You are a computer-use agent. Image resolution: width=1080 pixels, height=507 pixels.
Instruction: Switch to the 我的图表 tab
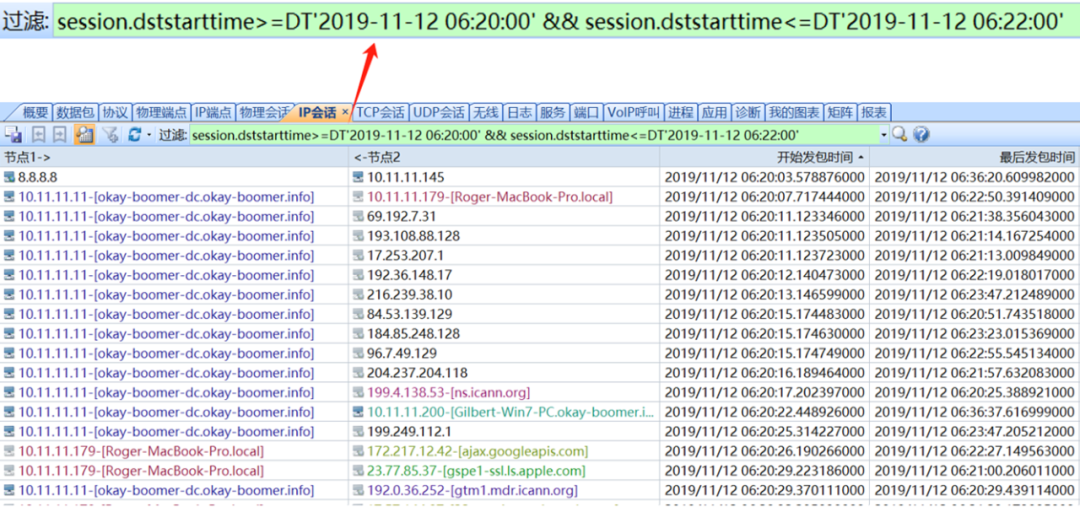tap(794, 112)
